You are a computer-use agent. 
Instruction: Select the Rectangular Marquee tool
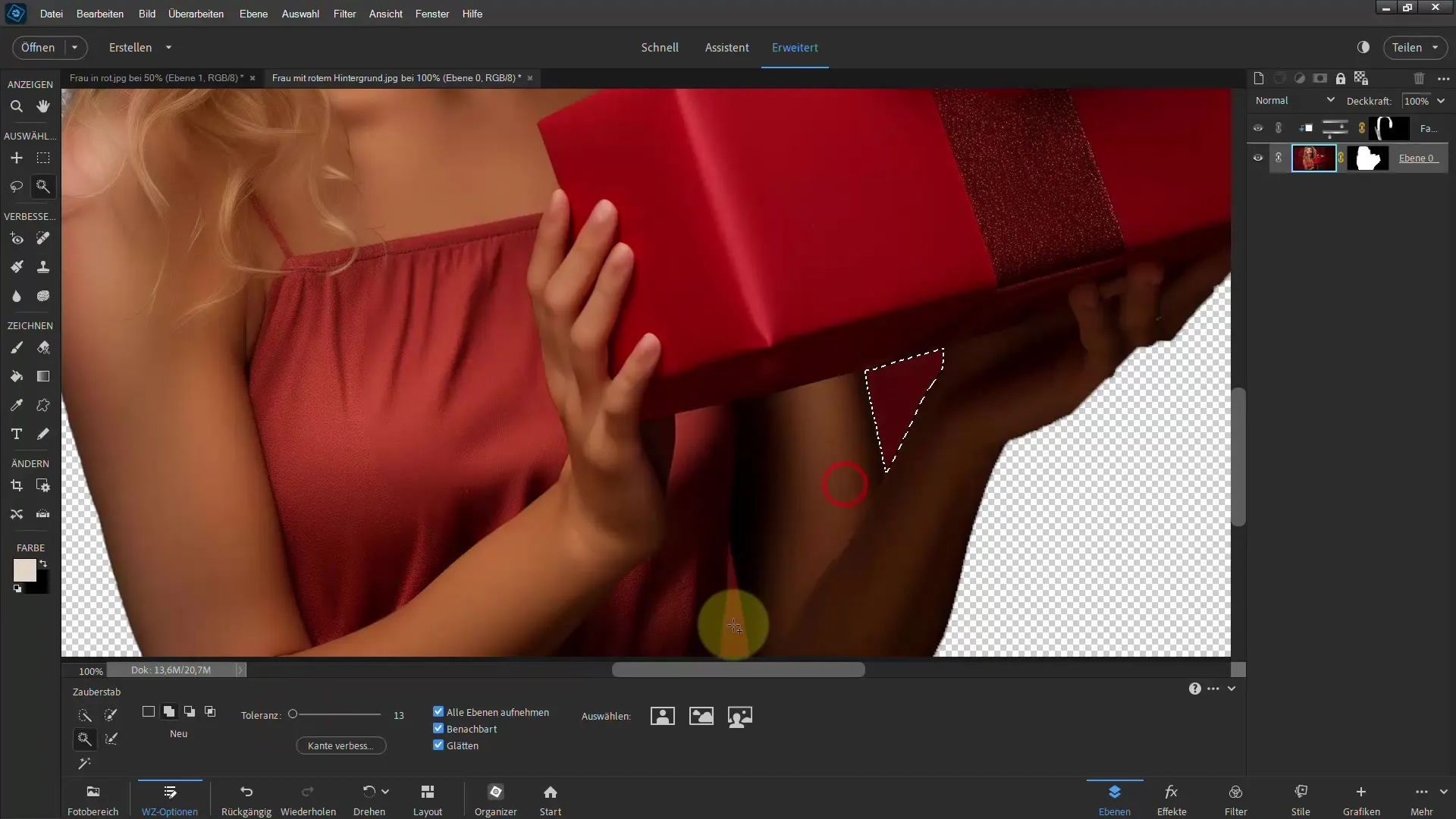coord(43,158)
